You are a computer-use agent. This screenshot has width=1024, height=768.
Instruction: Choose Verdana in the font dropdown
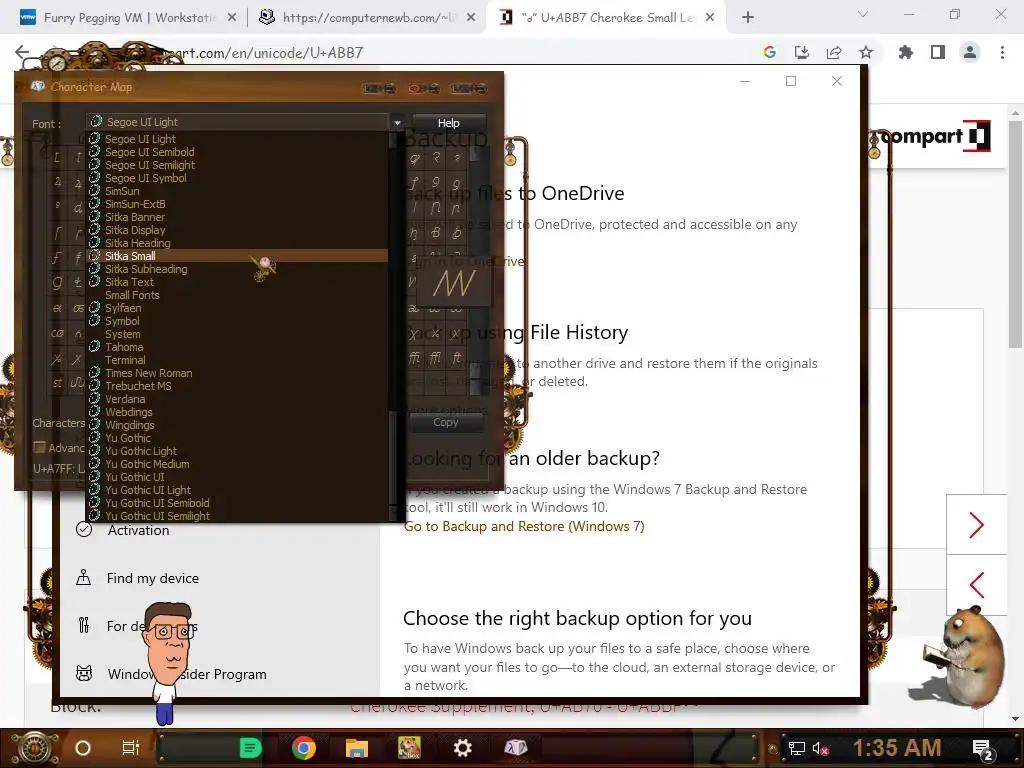pyautogui.click(x=237, y=399)
